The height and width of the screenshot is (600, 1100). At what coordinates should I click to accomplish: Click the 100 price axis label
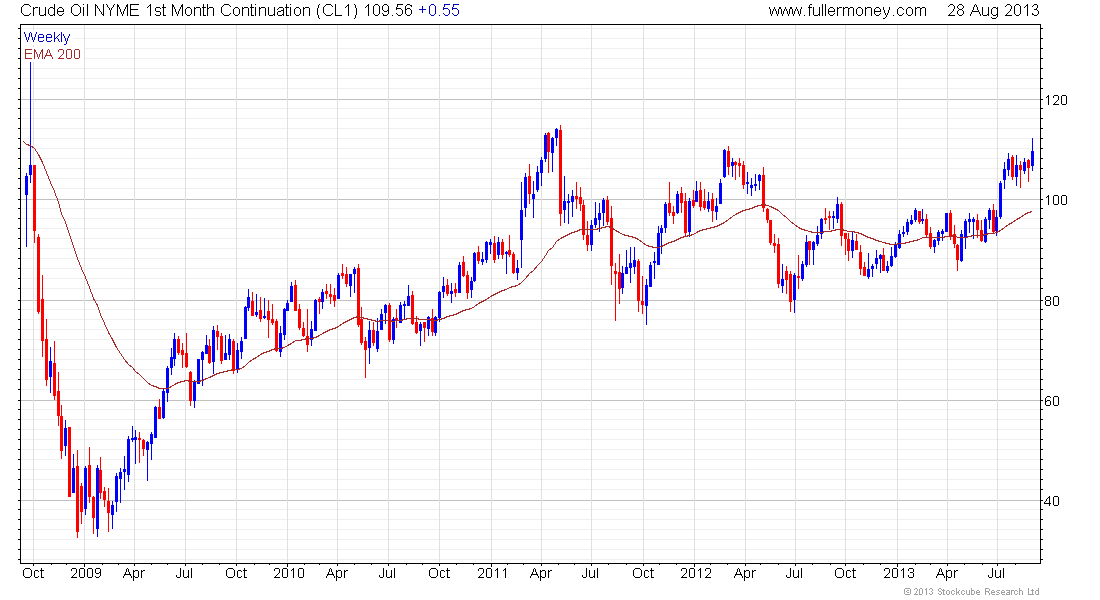pos(1056,200)
